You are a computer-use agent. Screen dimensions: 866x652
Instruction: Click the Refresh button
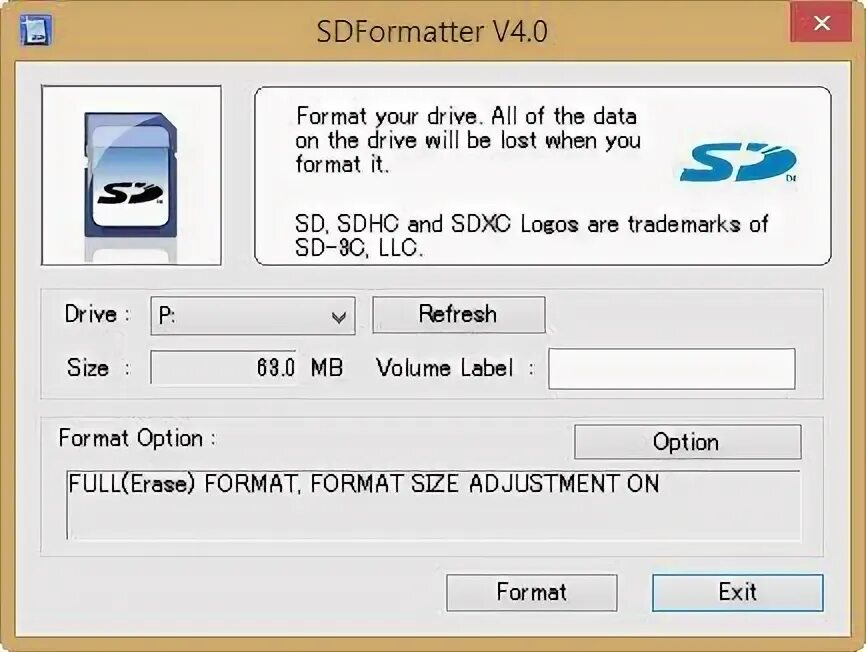click(458, 315)
